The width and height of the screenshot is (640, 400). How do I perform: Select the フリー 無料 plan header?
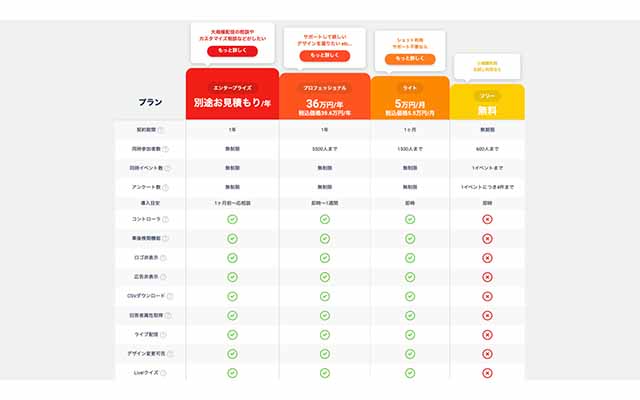click(487, 102)
